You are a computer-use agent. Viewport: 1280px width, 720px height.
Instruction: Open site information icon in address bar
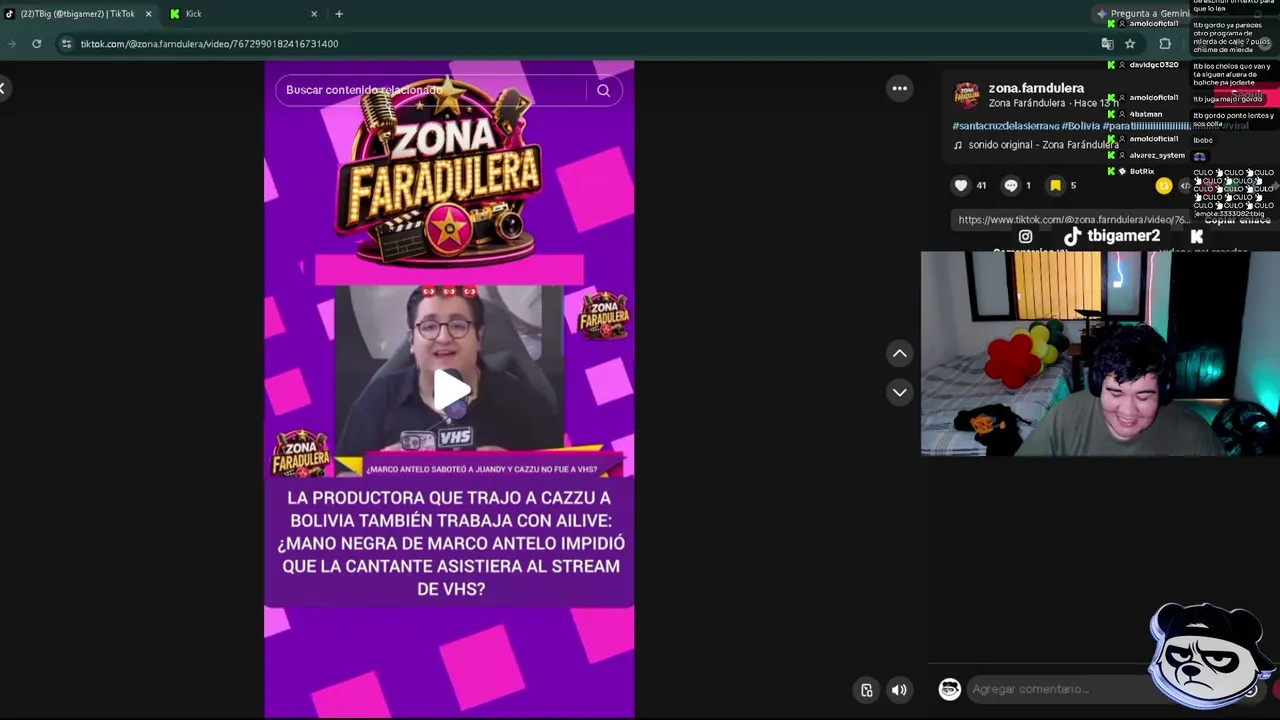coord(66,44)
